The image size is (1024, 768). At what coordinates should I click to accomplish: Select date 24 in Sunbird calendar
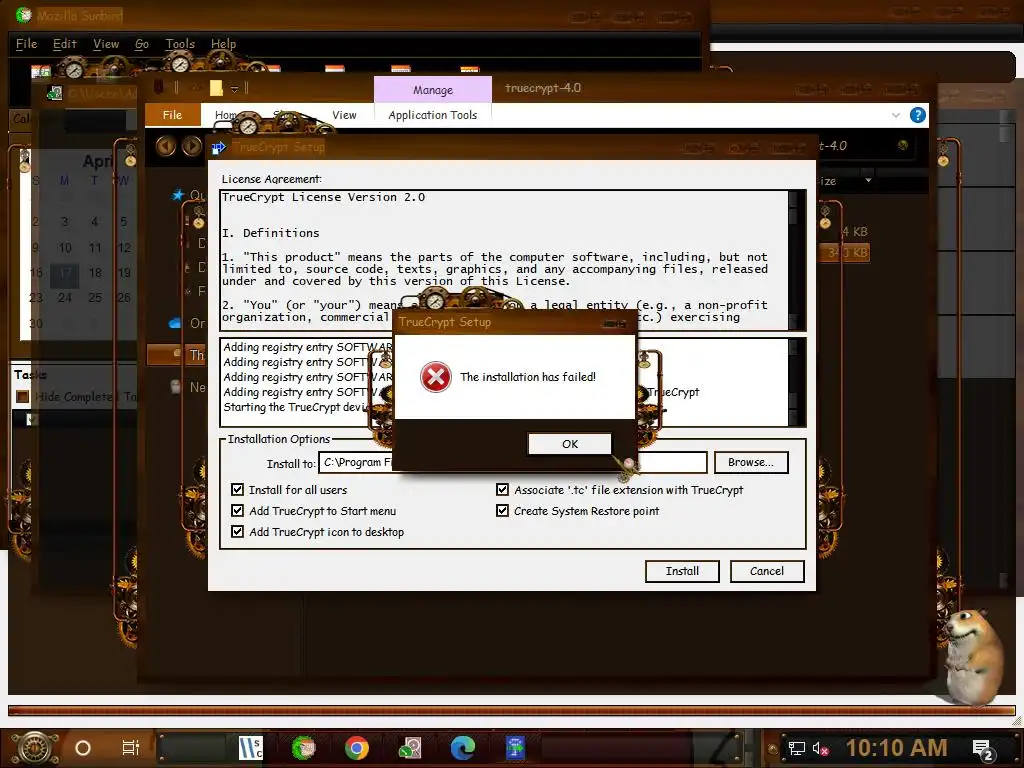click(65, 297)
